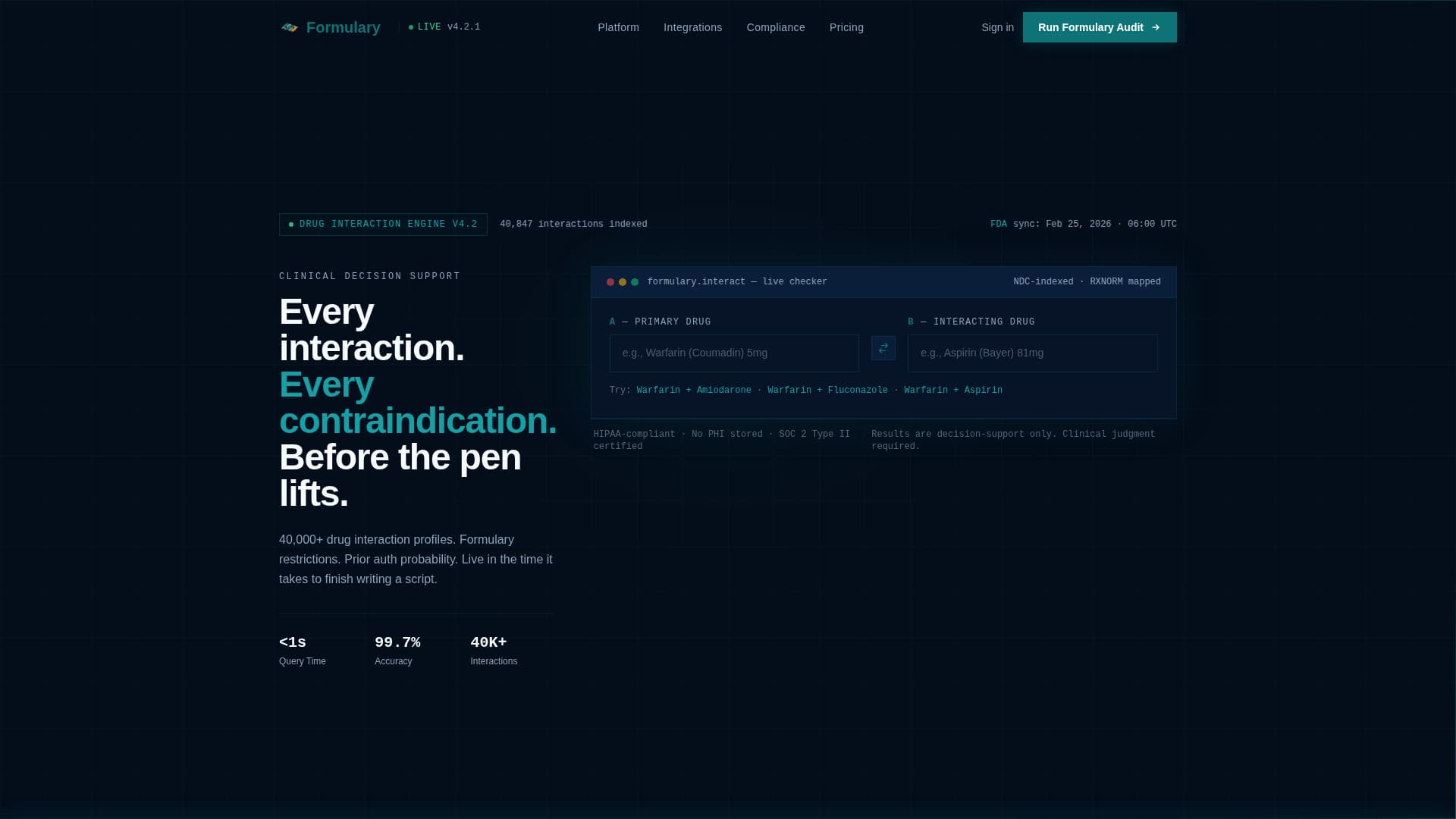The height and width of the screenshot is (819, 1456).
Task: Click the 40,847 interactions indexed text
Action: tap(573, 224)
